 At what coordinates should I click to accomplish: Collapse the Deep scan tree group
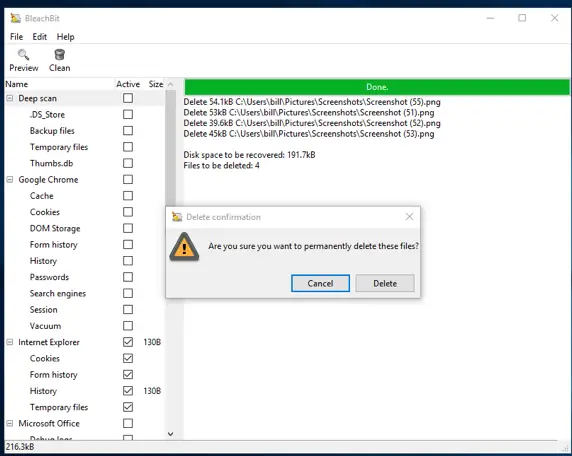[x=10, y=98]
